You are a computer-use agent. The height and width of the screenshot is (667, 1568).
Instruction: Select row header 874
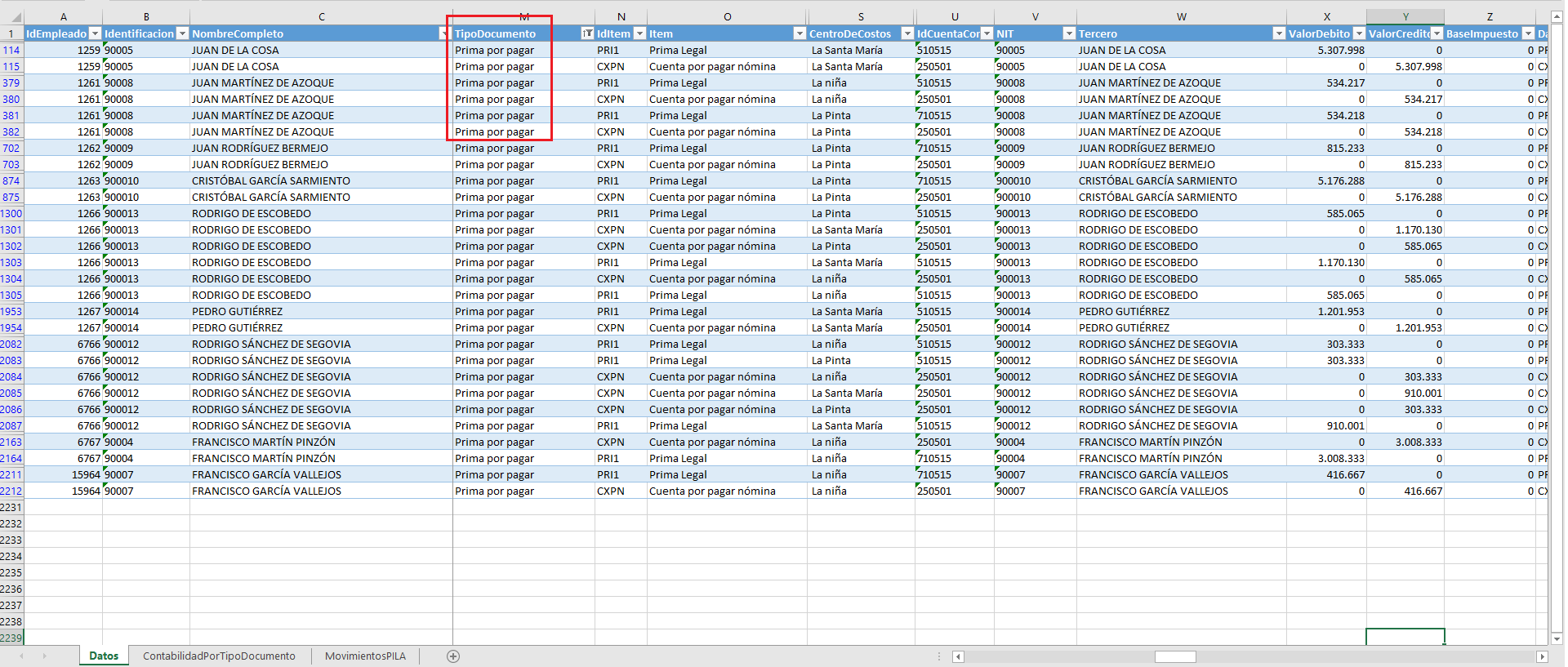[x=11, y=180]
